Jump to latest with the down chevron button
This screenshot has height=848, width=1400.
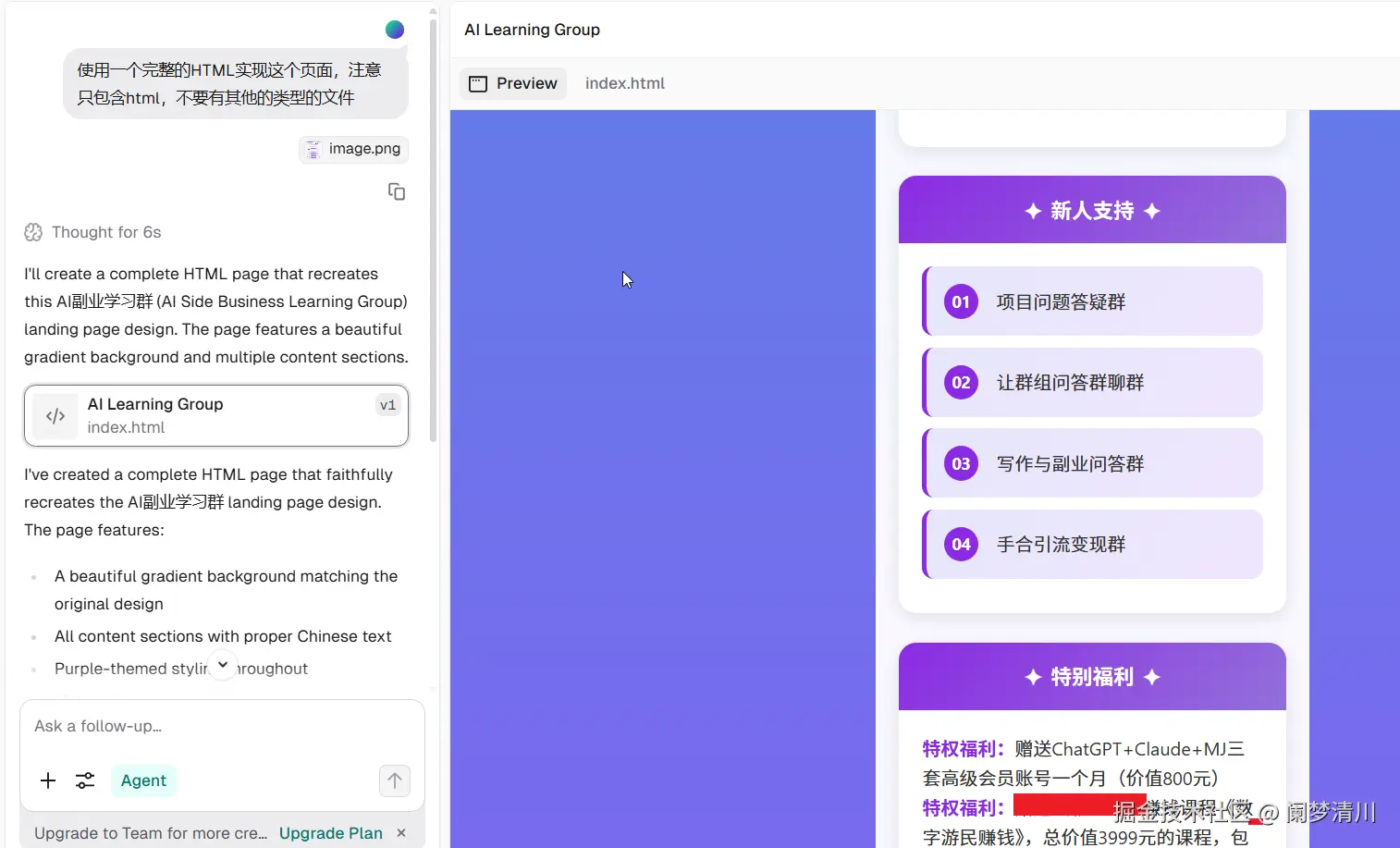click(223, 665)
